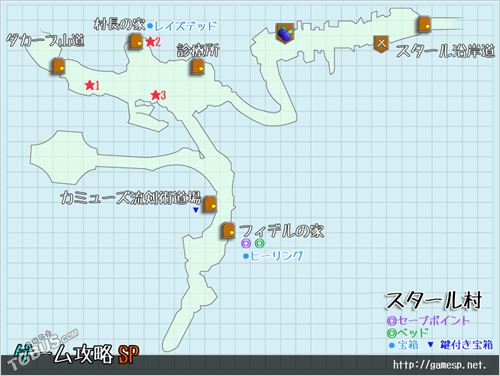This screenshot has width=500, height=376.
Task: Click the purple save point circle on the map
Action: click(246, 243)
